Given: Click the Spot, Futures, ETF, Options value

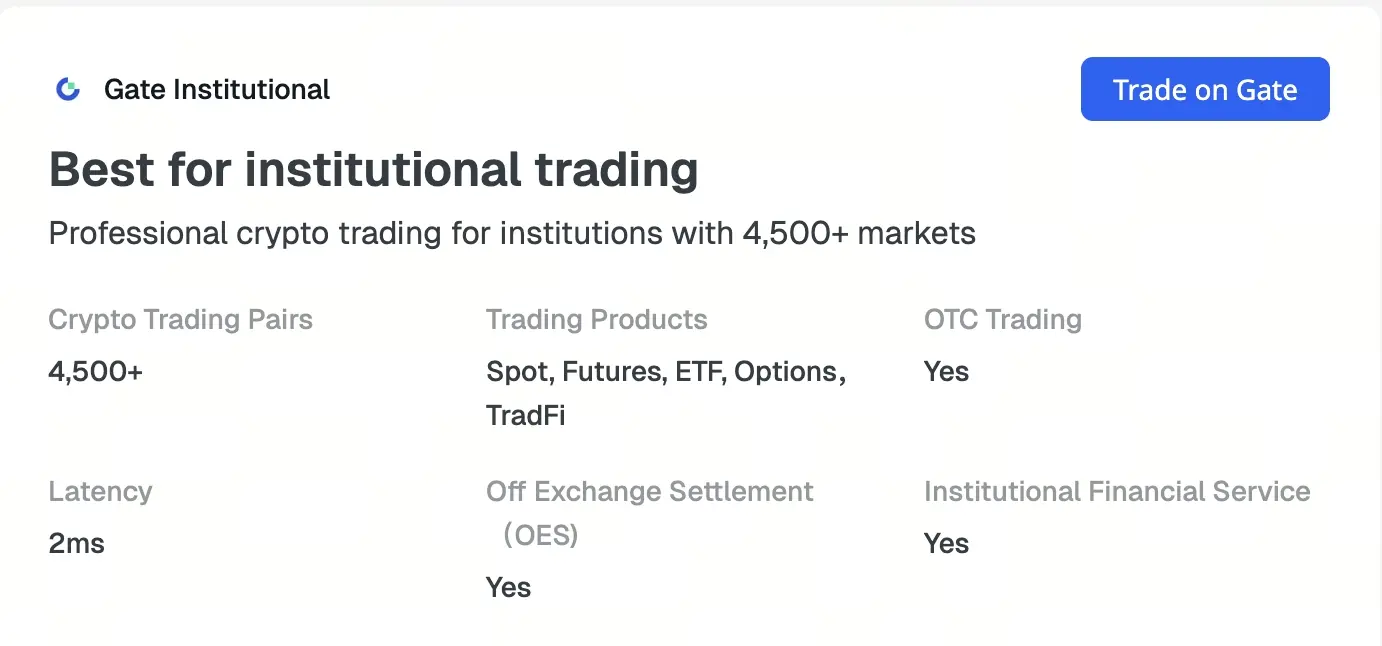Looking at the screenshot, I should tap(665, 372).
